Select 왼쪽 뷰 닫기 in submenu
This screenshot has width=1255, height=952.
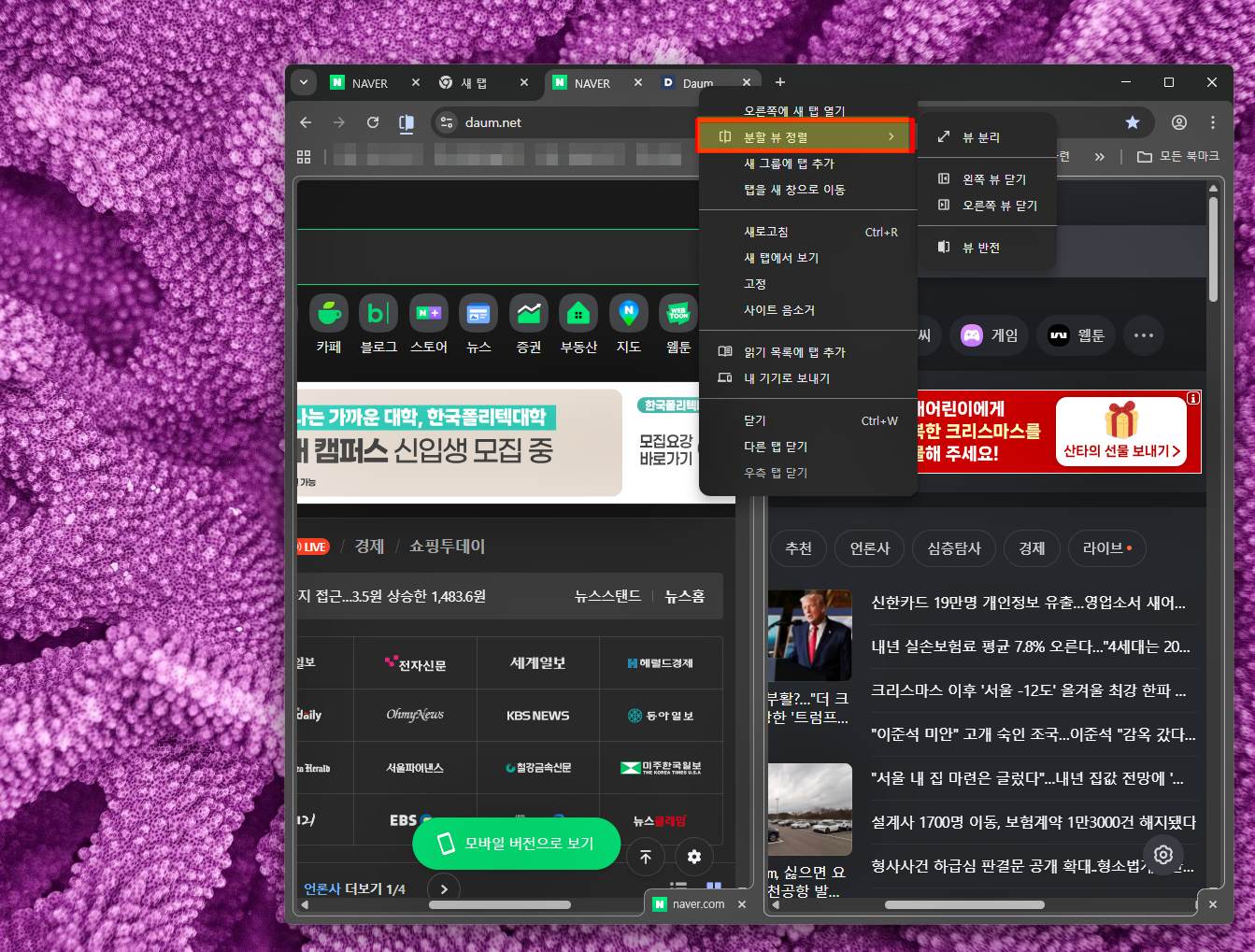point(987,179)
